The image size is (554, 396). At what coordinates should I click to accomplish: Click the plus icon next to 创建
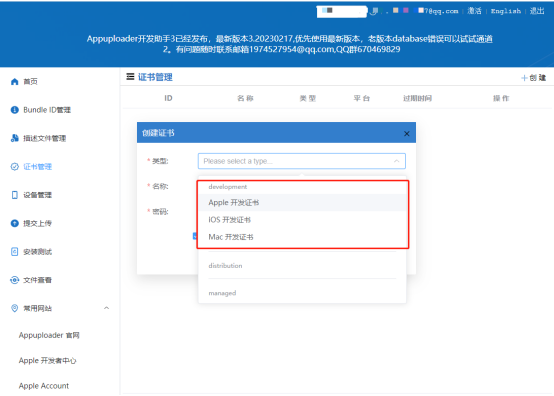coord(524,78)
